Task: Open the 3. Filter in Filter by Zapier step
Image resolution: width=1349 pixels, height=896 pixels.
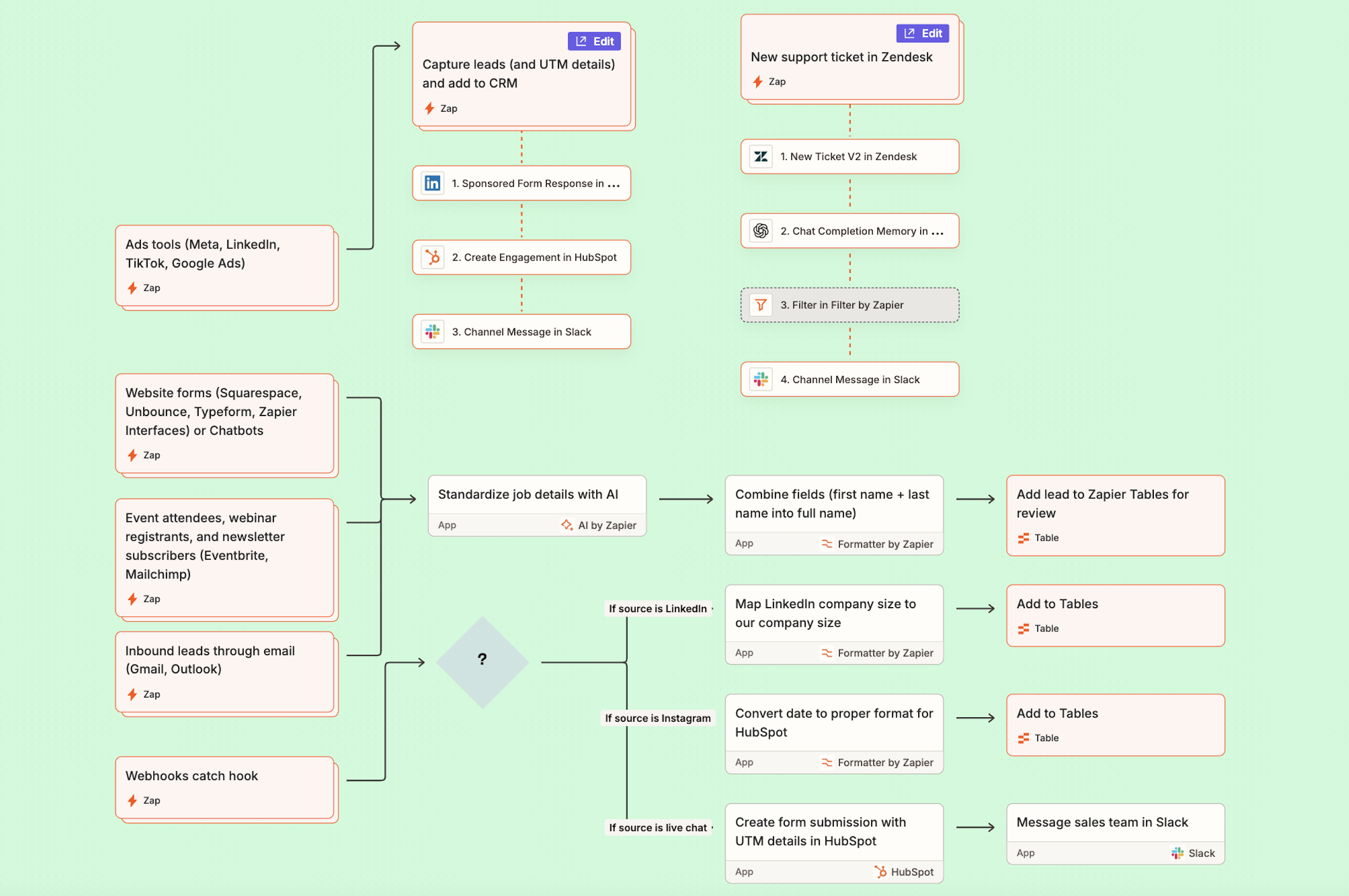Action: (x=849, y=305)
